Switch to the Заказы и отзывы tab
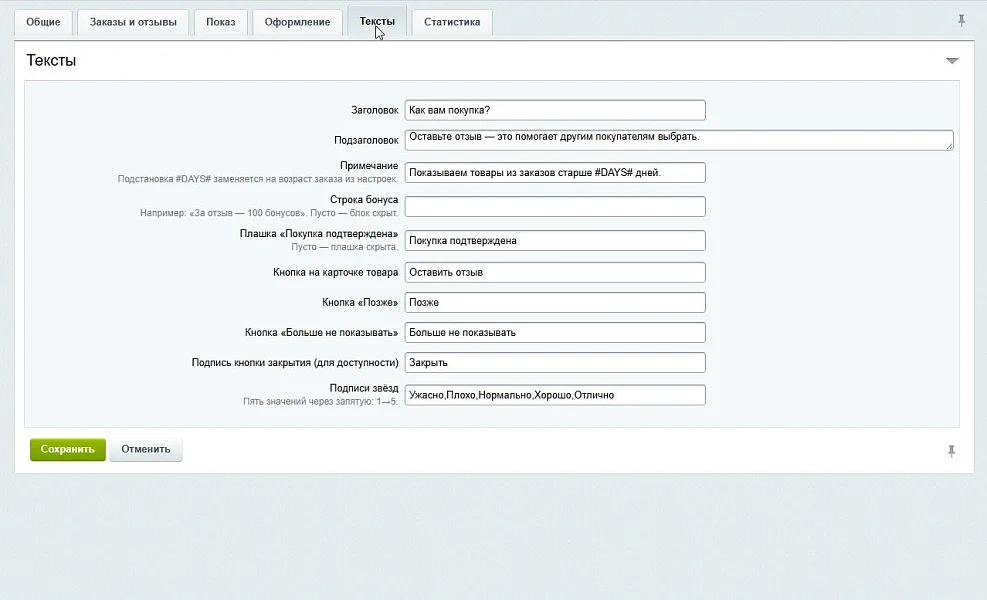Image resolution: width=987 pixels, height=600 pixels. (133, 22)
